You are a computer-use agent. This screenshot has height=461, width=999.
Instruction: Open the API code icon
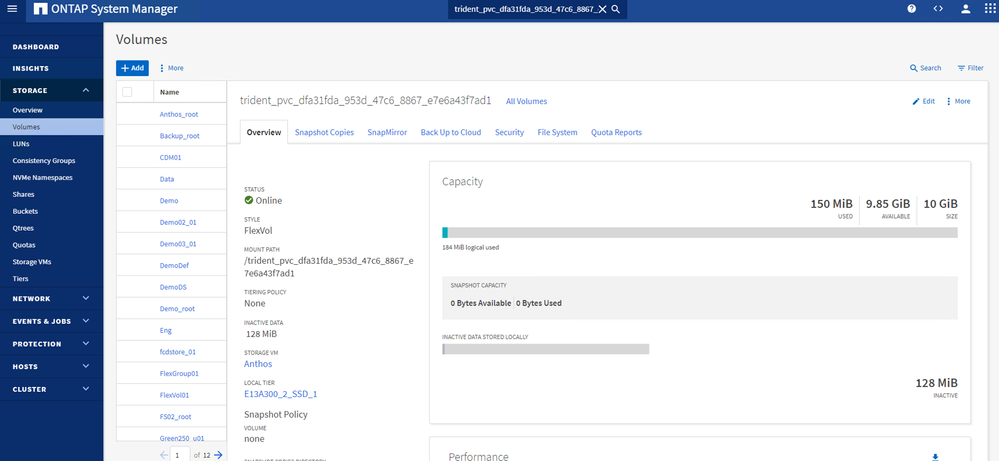[938, 9]
